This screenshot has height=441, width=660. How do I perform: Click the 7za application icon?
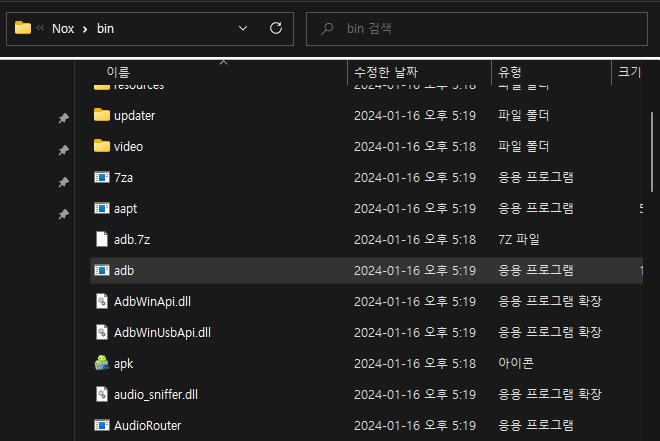coord(101,177)
